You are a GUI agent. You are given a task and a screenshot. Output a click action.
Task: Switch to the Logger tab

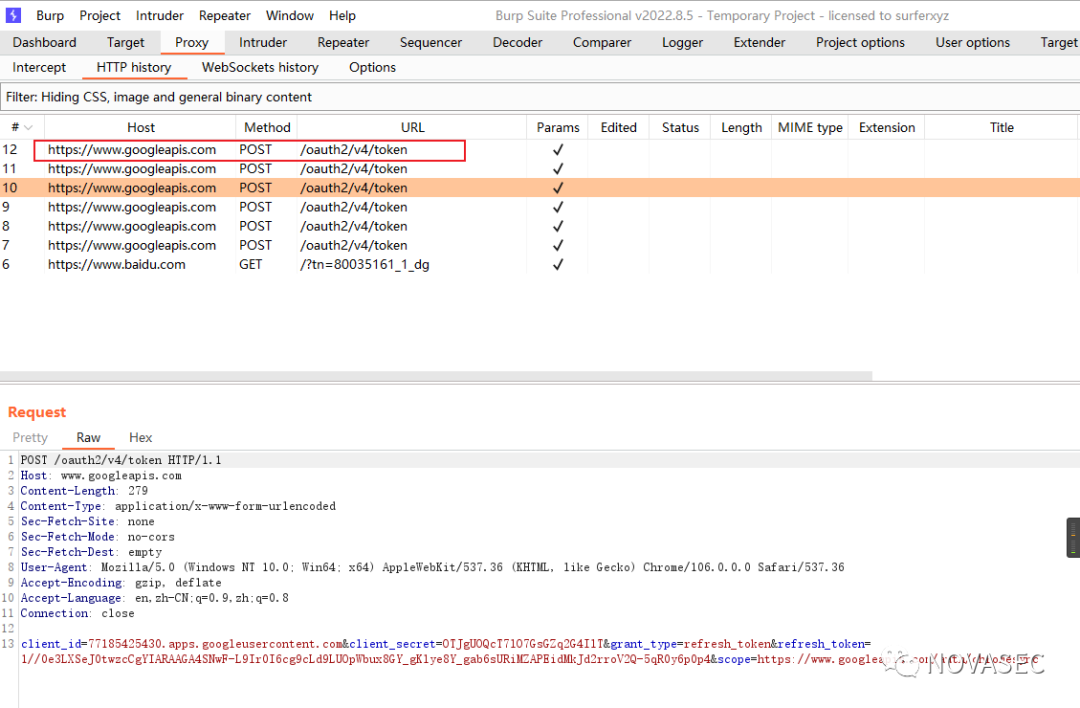[x=683, y=42]
